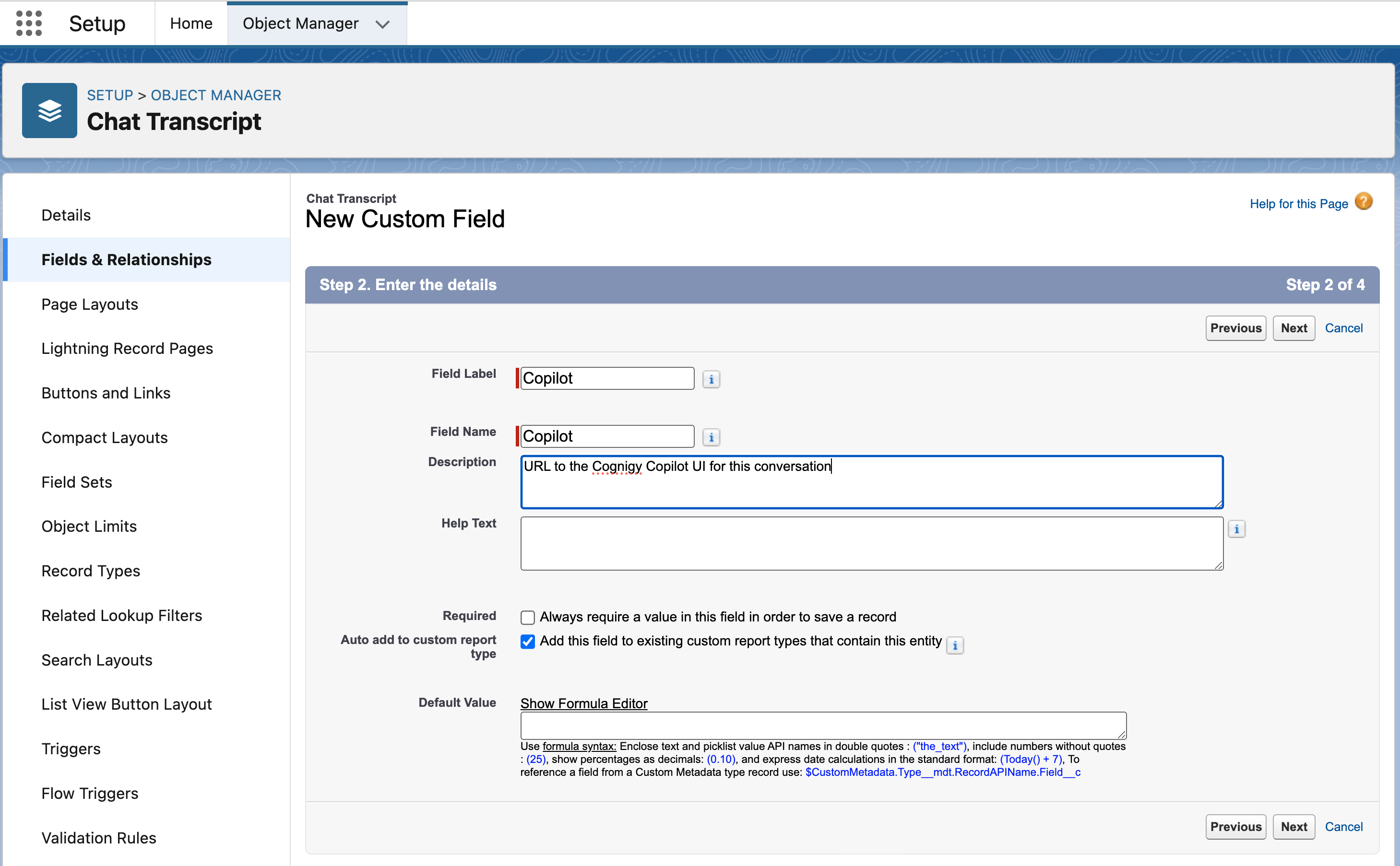Click the OBJECT MANAGER breadcrumb link
This screenshot has width=1400, height=866.
[x=215, y=95]
